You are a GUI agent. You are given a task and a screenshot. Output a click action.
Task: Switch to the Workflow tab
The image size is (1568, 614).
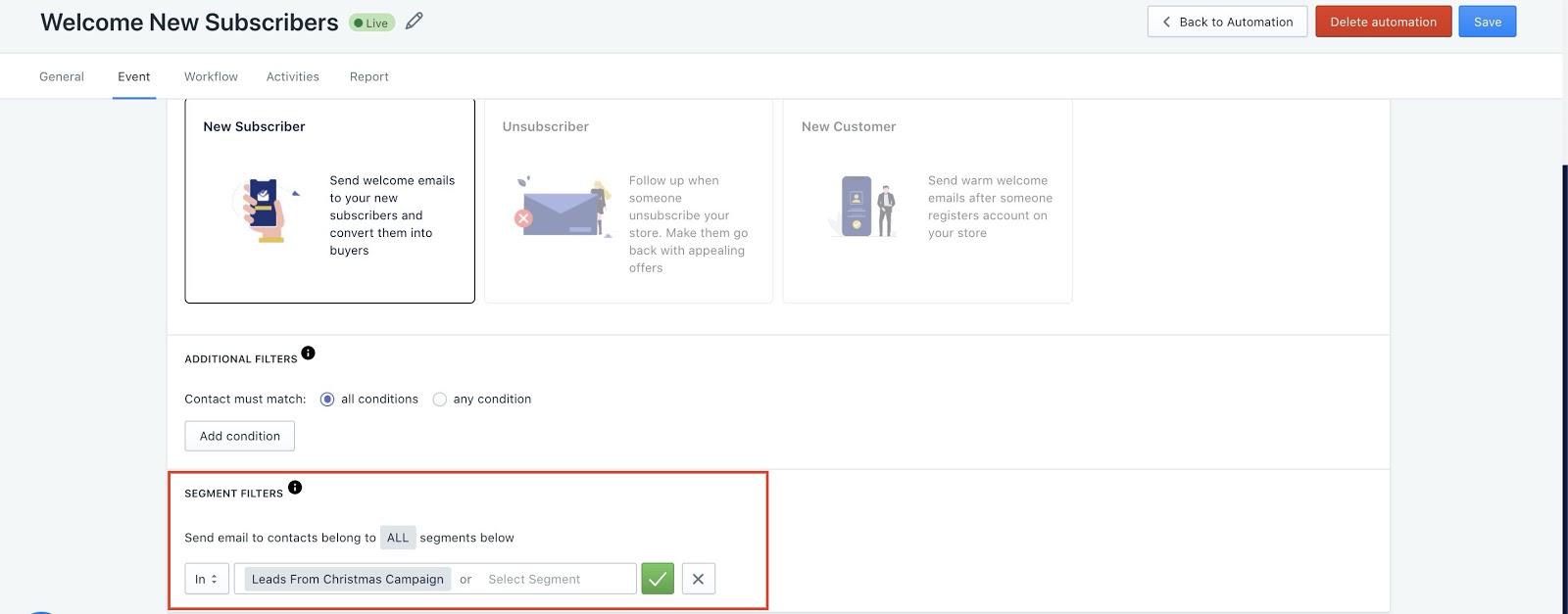tap(211, 76)
